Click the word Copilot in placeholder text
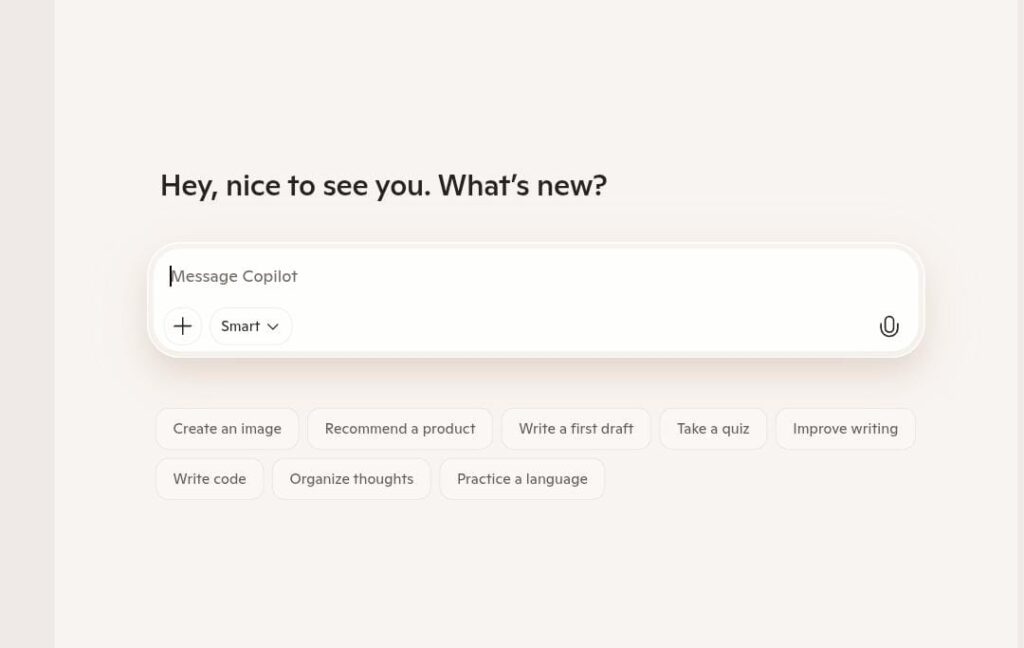 (x=270, y=276)
